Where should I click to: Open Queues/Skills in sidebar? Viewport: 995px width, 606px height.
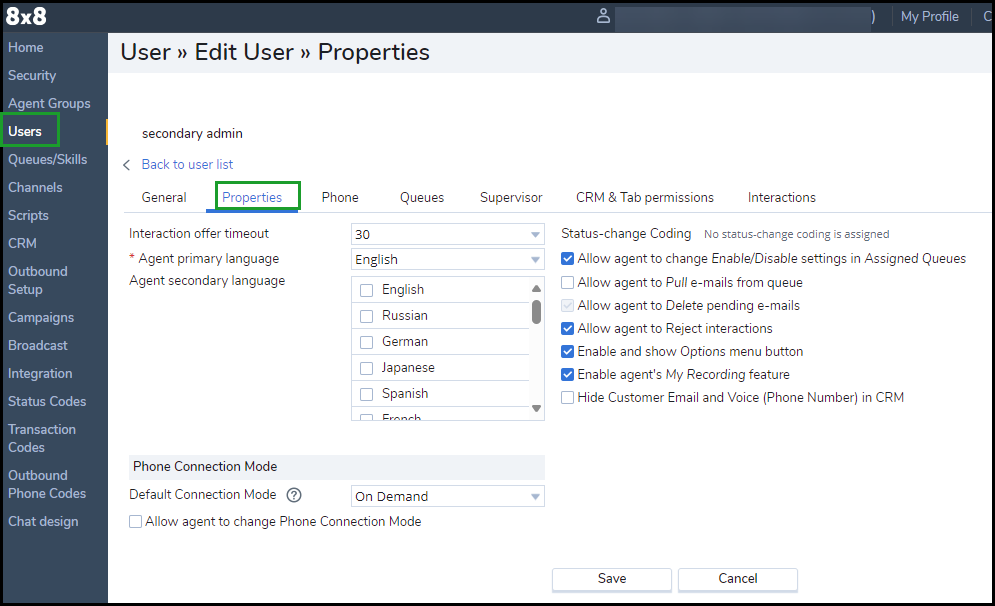coord(48,159)
